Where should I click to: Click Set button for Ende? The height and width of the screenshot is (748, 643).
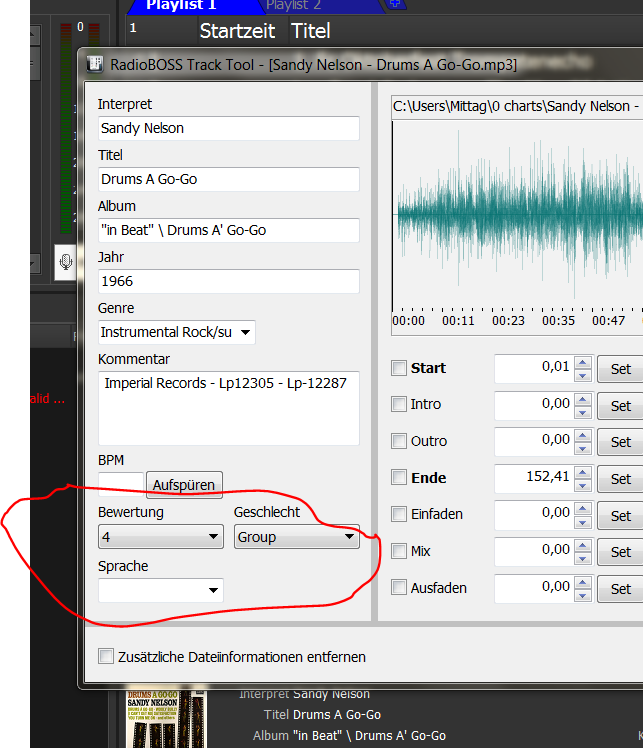click(x=620, y=479)
